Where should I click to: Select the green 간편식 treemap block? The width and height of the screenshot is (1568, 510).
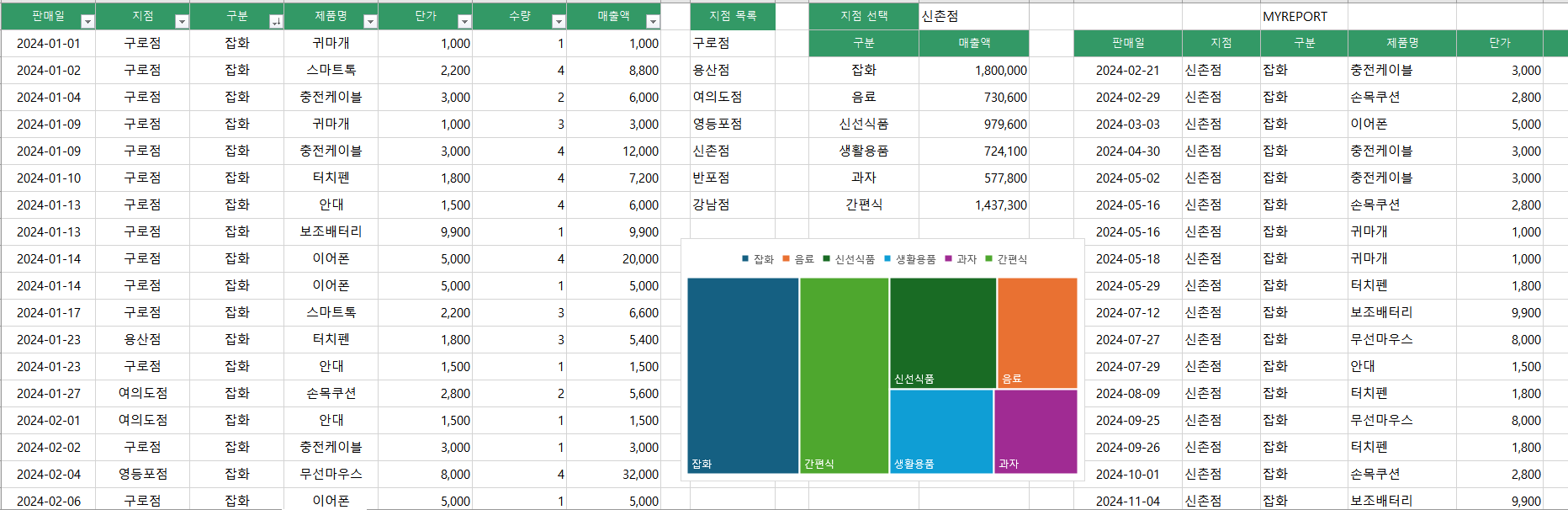pyautogui.click(x=844, y=375)
